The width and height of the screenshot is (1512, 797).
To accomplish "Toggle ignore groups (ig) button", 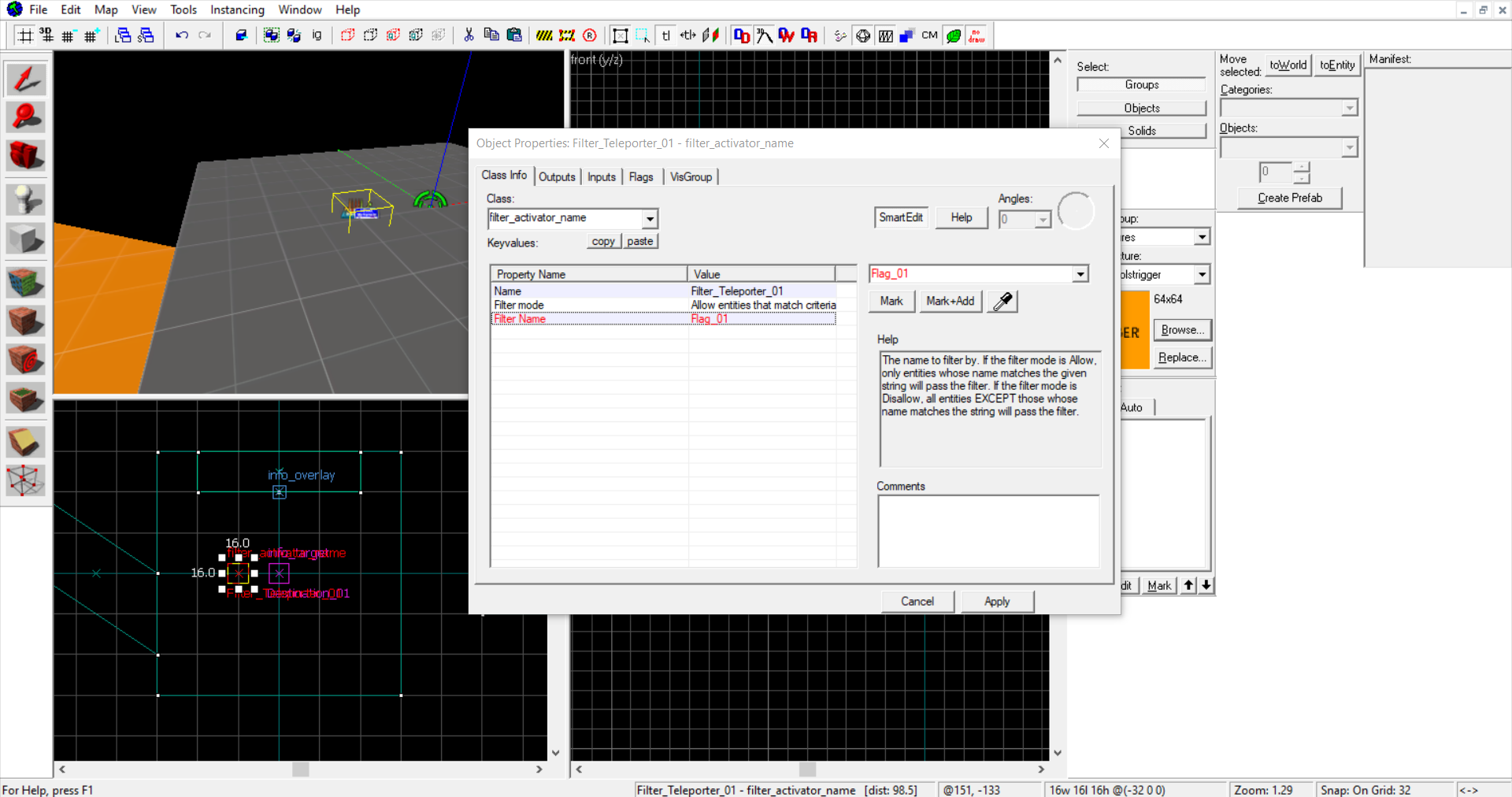I will click(x=317, y=35).
